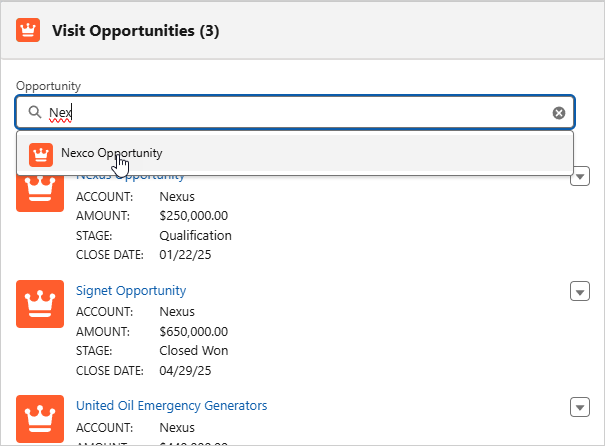Open United Oil Emergency Generators link
Viewport: 605px width, 446px height.
tap(171, 405)
